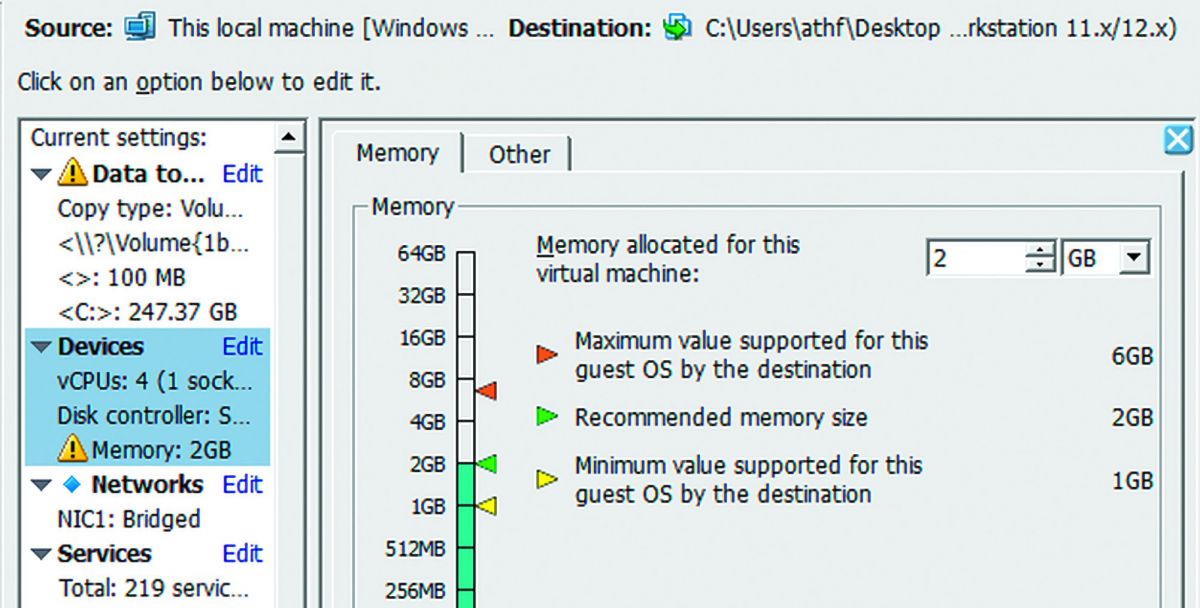
Task: Click the memory allocation value field
Action: coord(976,259)
